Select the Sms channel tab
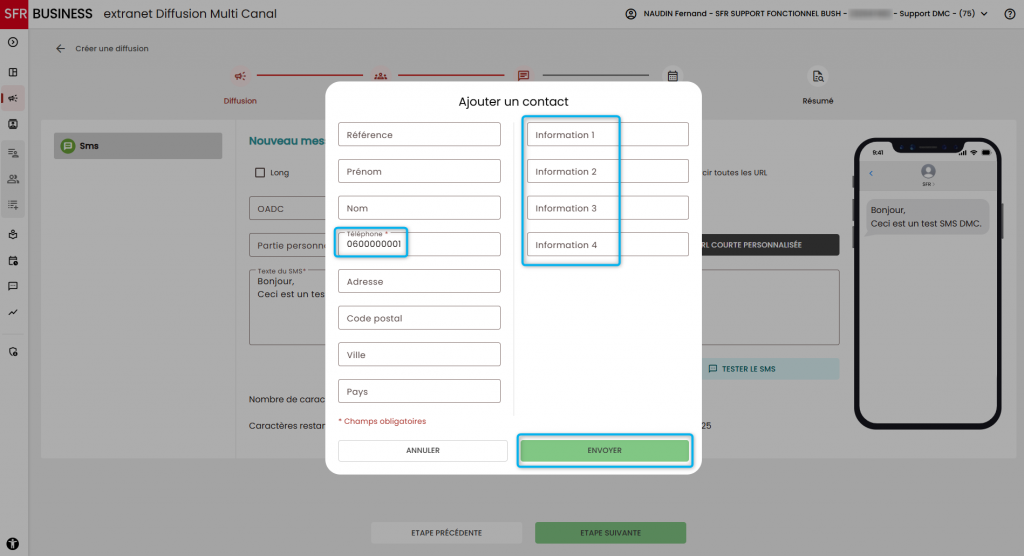The image size is (1024, 556). (138, 146)
